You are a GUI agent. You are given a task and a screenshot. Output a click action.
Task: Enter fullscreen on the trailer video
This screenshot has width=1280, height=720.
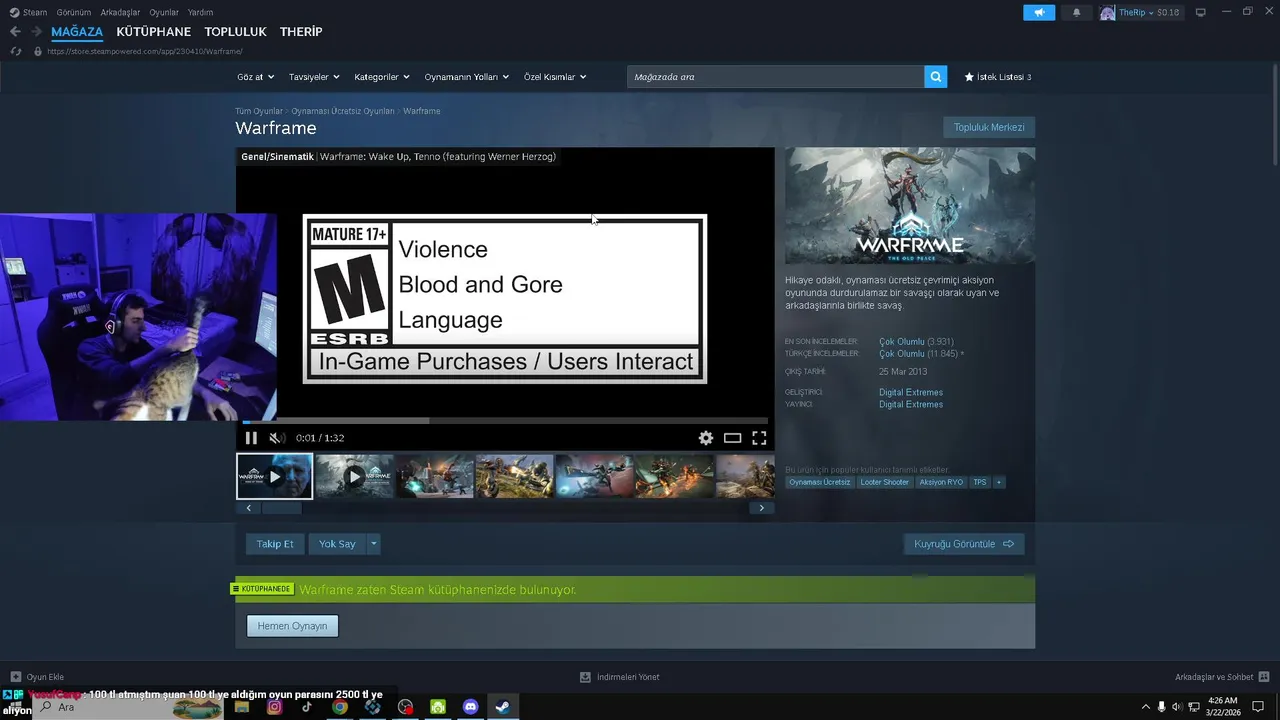coord(759,438)
